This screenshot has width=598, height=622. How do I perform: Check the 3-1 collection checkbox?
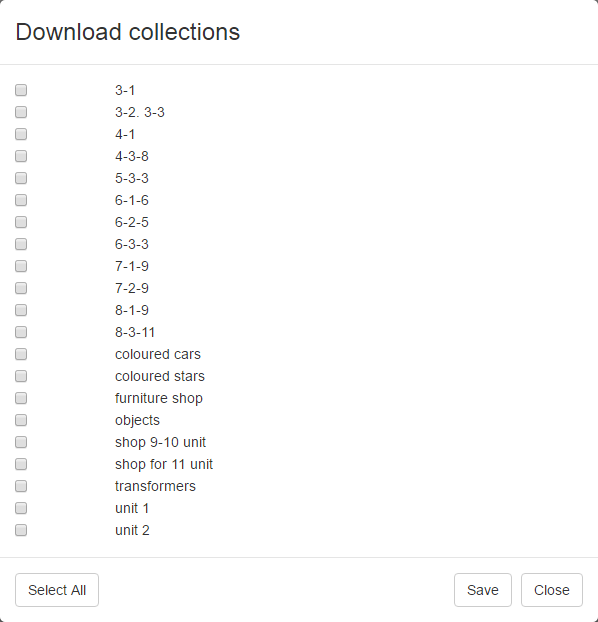point(21,90)
